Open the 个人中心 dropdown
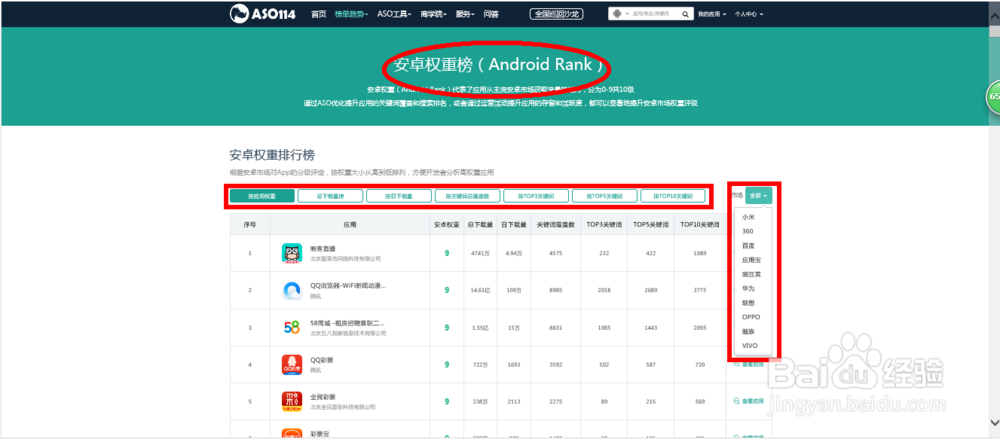This screenshot has height=439, width=1000. click(748, 13)
